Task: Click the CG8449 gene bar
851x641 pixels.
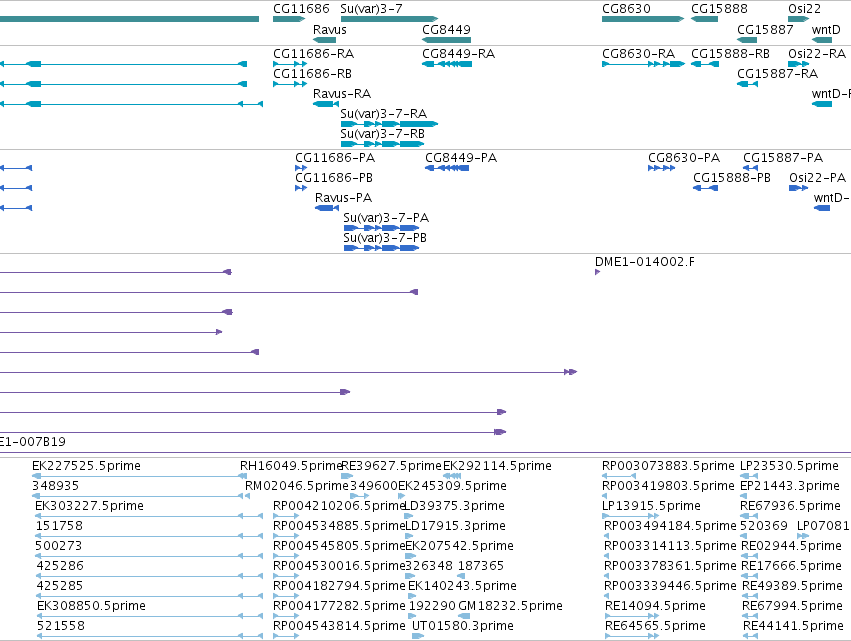Action: pyautogui.click(x=446, y=40)
